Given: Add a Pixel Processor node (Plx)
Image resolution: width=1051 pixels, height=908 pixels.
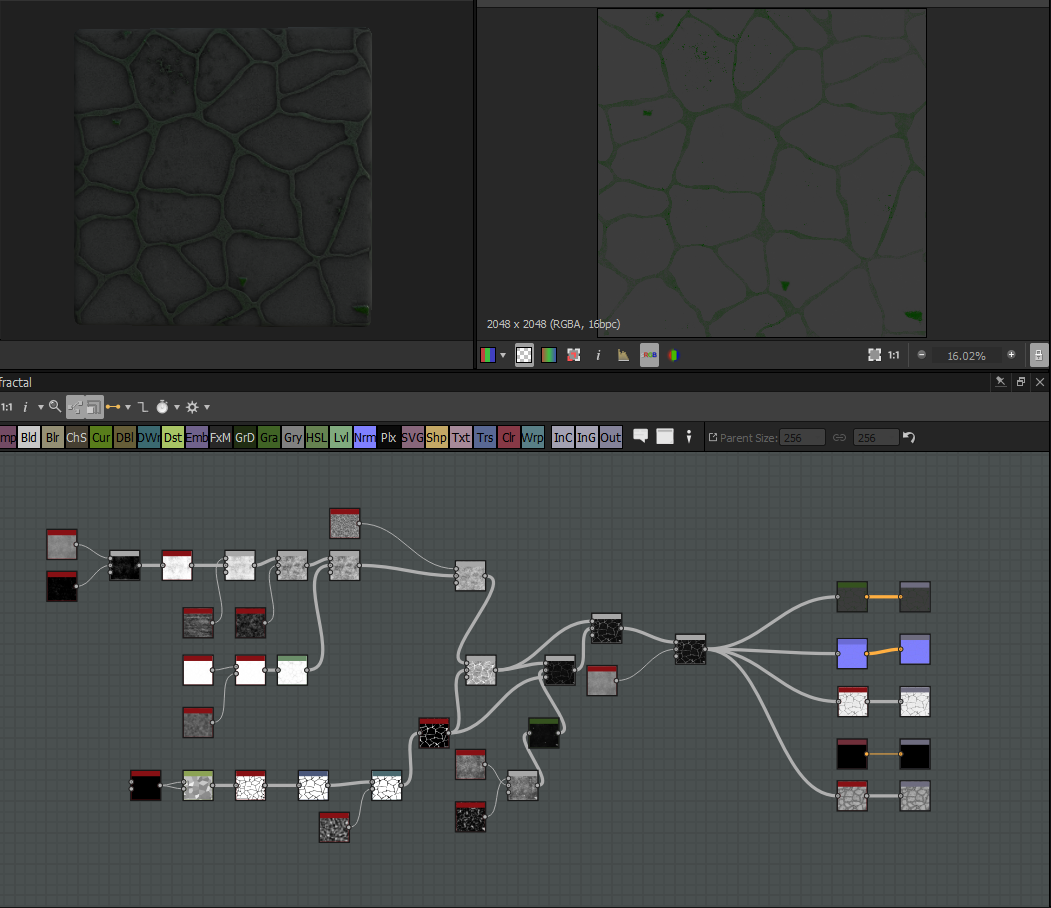Looking at the screenshot, I should [x=389, y=438].
